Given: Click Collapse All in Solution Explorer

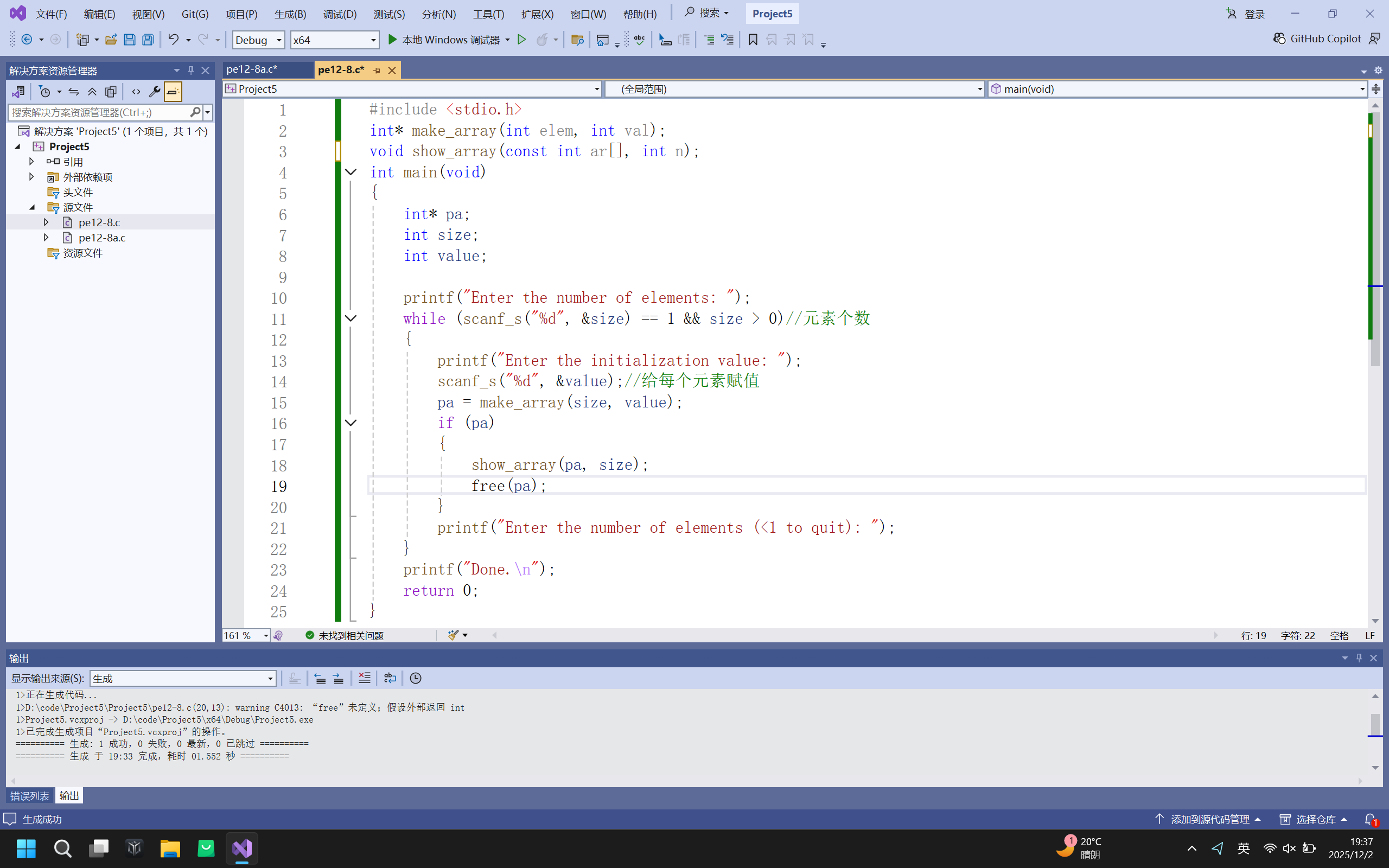Looking at the screenshot, I should [92, 92].
